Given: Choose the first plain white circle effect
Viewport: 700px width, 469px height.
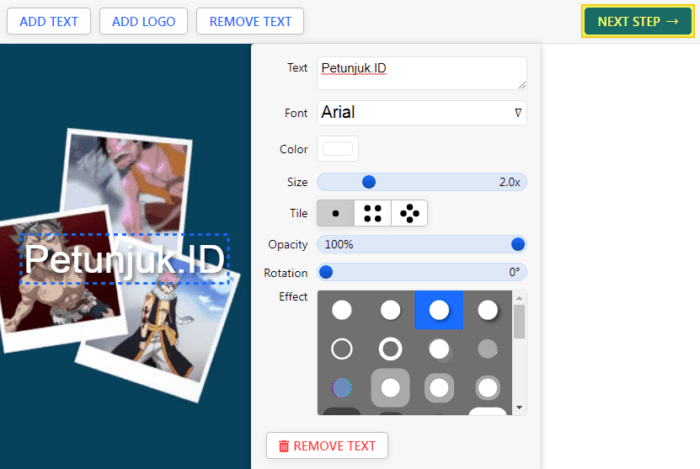Looking at the screenshot, I should [342, 310].
